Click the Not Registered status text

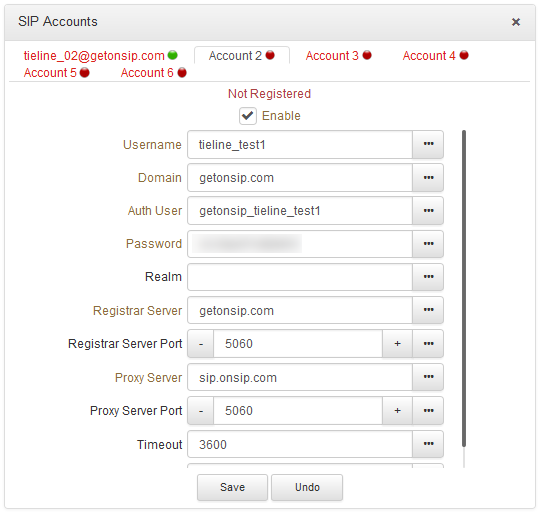(269, 94)
